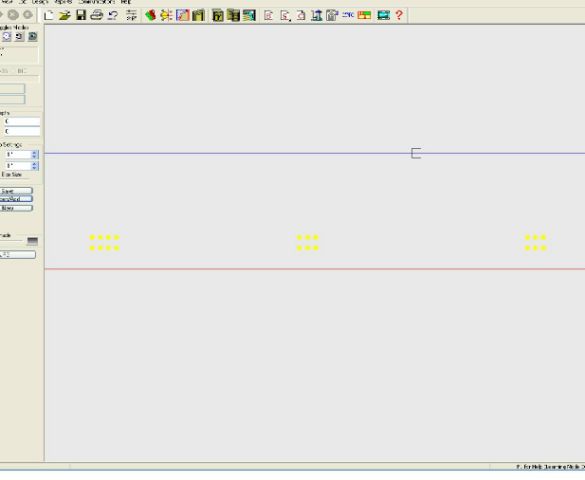Click the left group of eight yellow stars
Image resolution: width=585 pixels, height=480 pixels.
104,243
